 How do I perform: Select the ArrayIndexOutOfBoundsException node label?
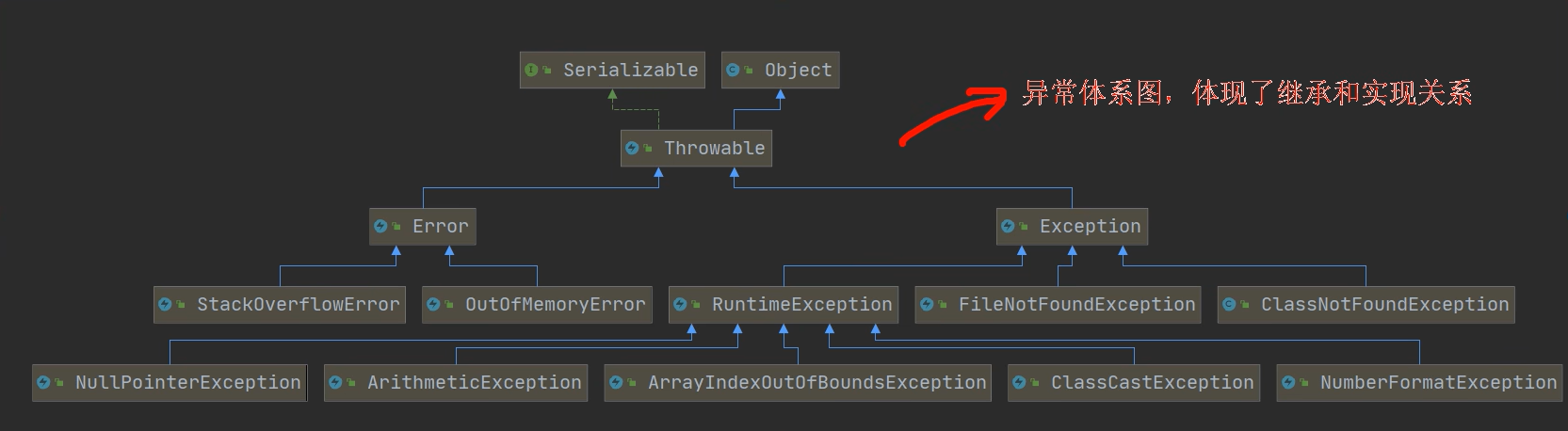[816, 383]
